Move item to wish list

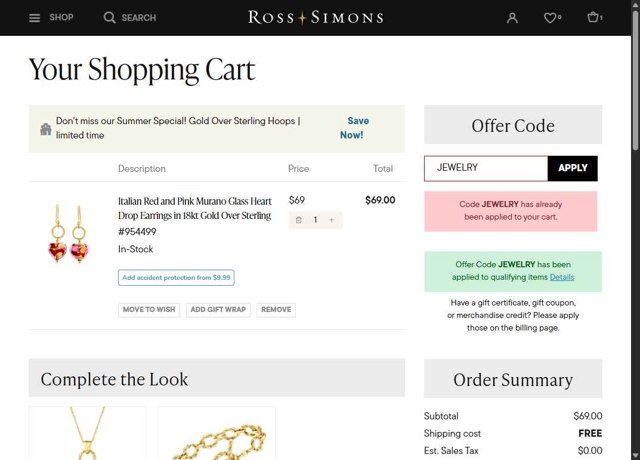[149, 310]
